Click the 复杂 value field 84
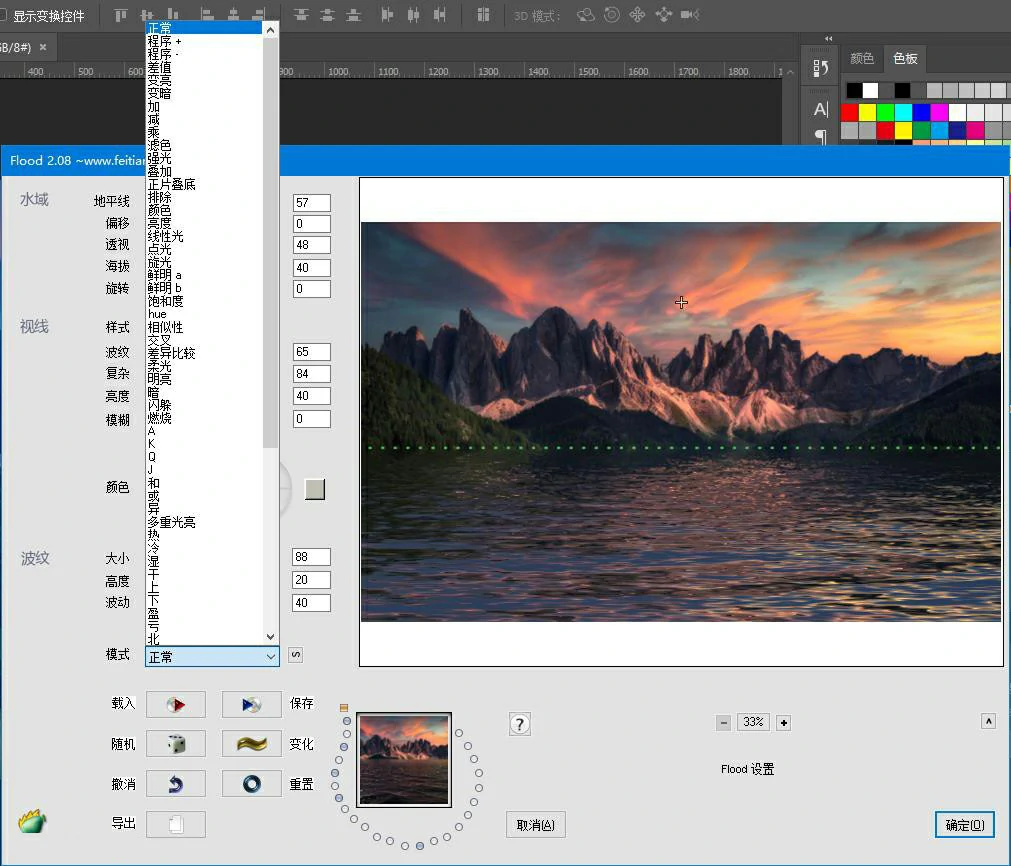Screen dimensions: 1011x866 coord(312,374)
